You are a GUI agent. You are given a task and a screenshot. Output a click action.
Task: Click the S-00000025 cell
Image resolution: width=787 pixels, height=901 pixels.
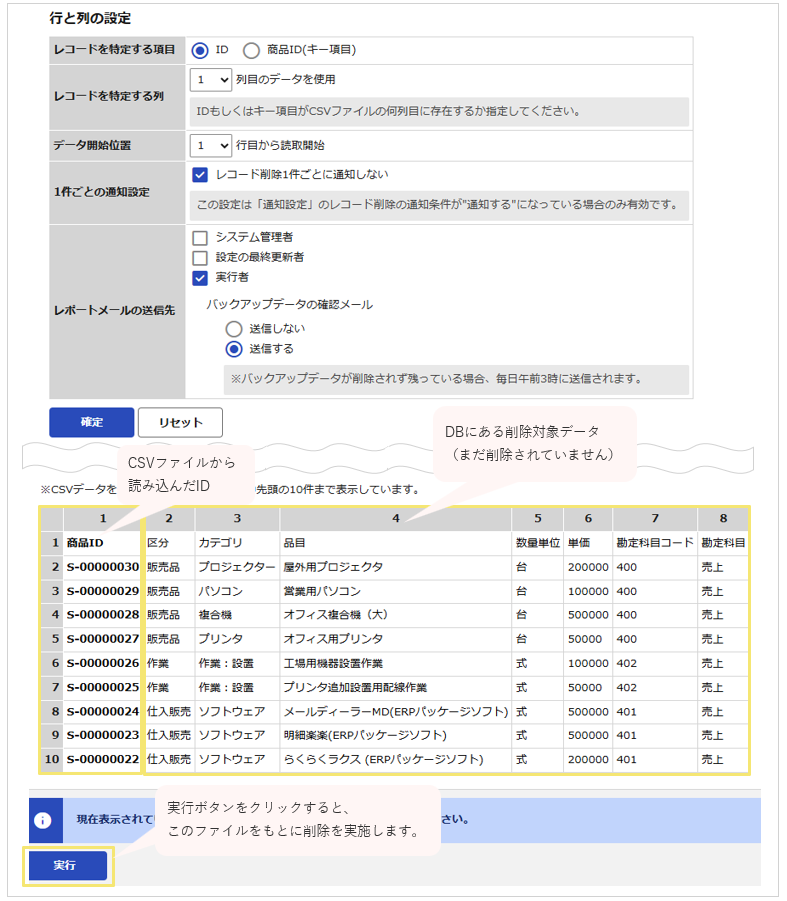[x=102, y=688]
